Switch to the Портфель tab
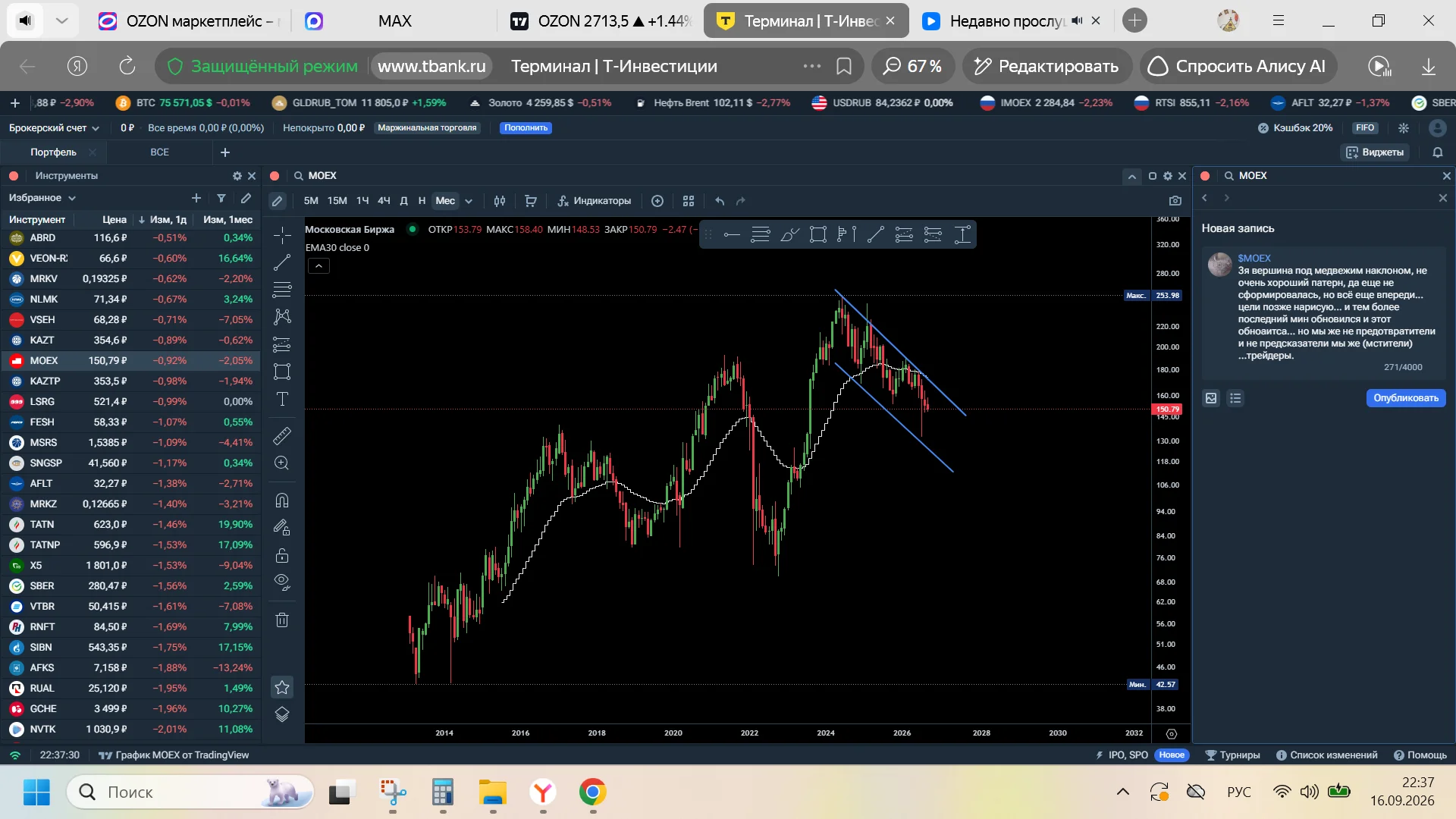This screenshot has width=1456, height=819. point(53,152)
